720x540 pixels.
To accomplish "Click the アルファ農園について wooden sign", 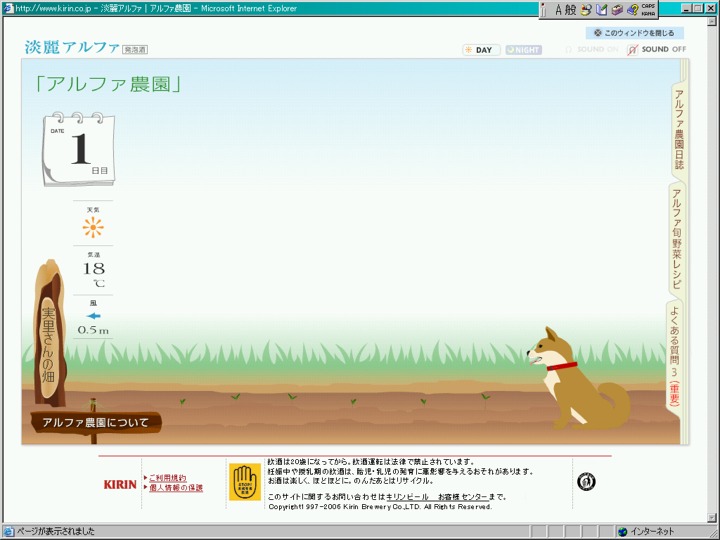I will pyautogui.click(x=96, y=422).
